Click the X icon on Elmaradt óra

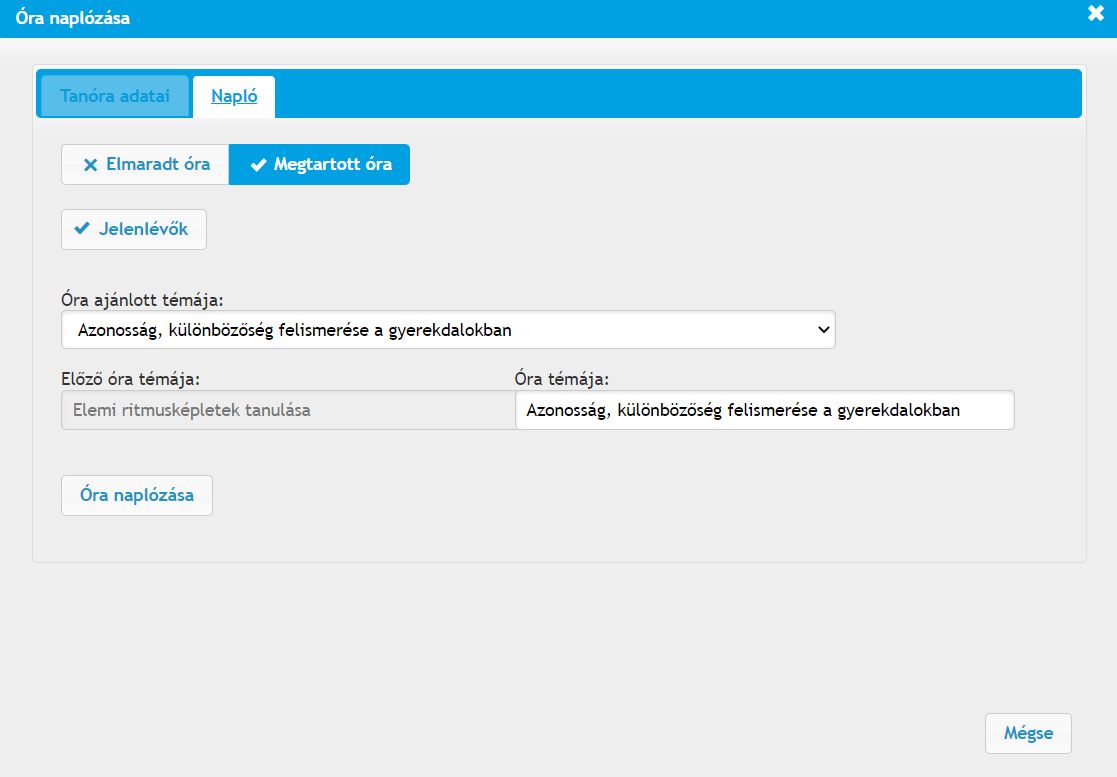(90, 165)
